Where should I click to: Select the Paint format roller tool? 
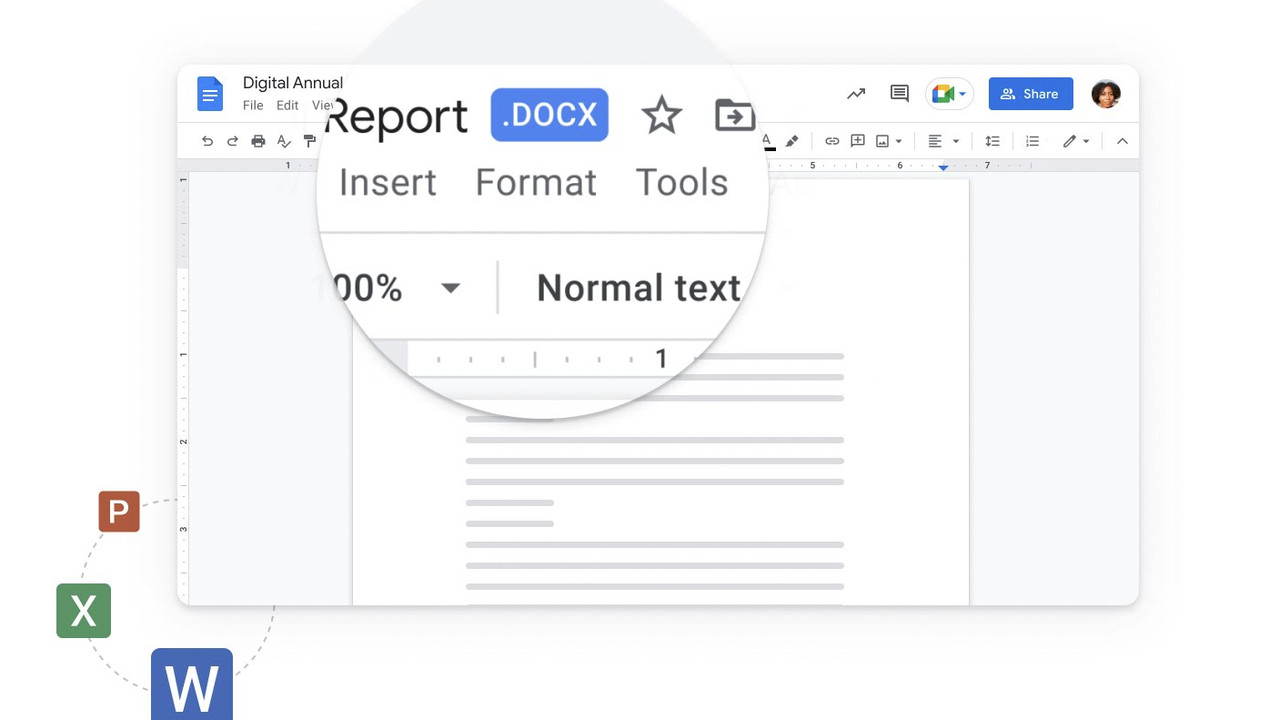(309, 142)
